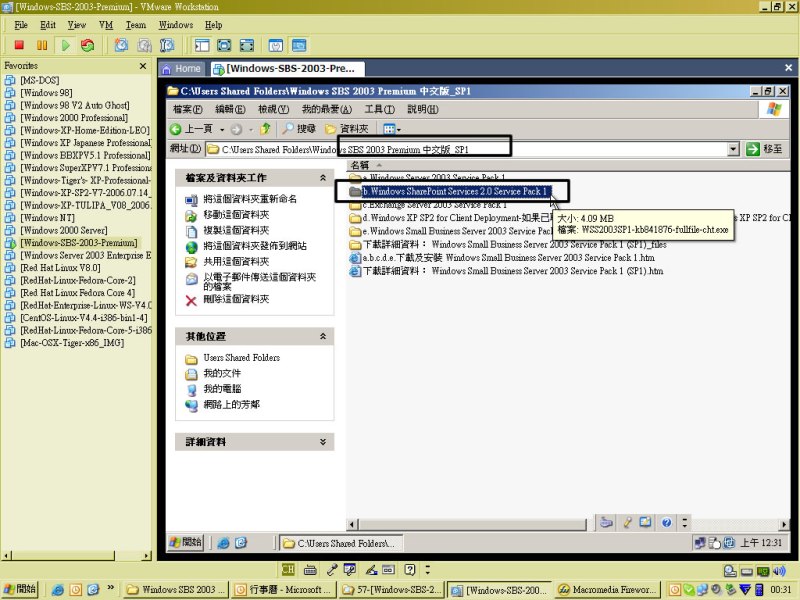Click the 移至 go button
800x600 pixels.
click(764, 149)
